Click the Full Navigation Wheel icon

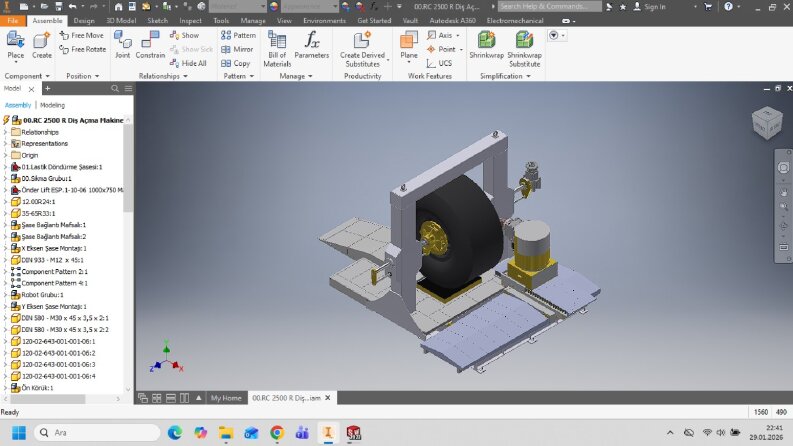pos(783,167)
